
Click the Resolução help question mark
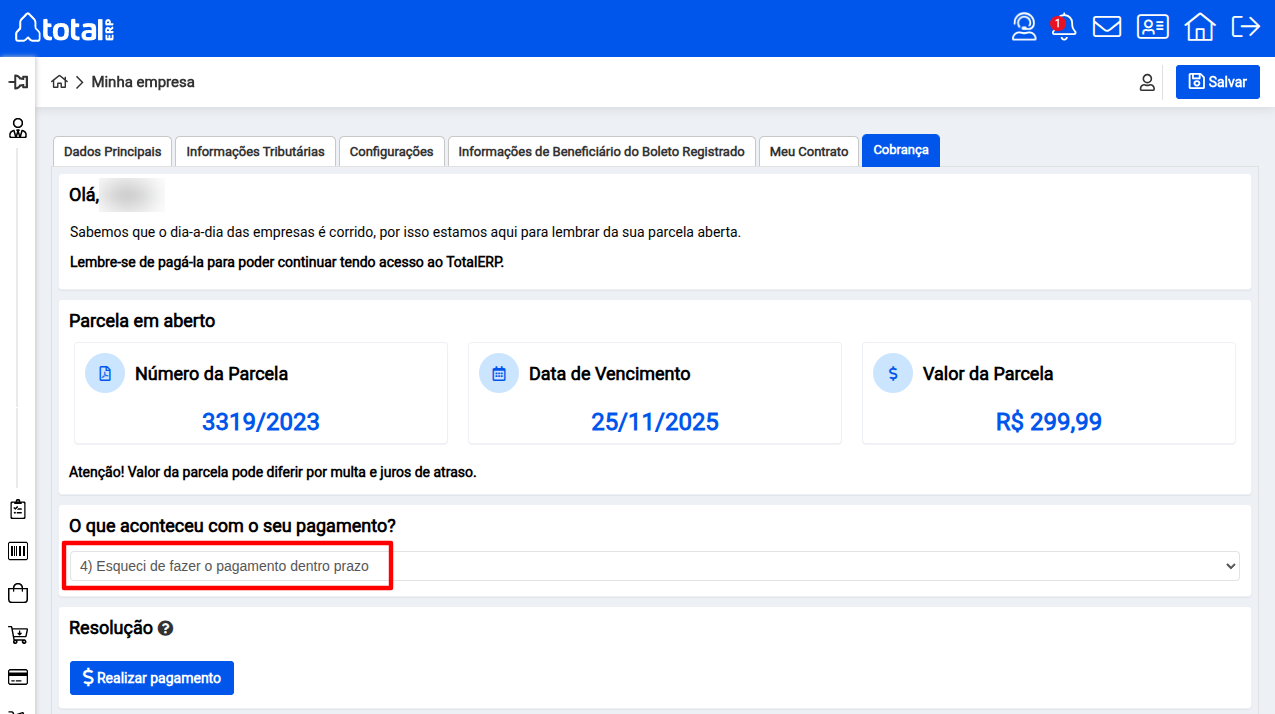point(166,629)
